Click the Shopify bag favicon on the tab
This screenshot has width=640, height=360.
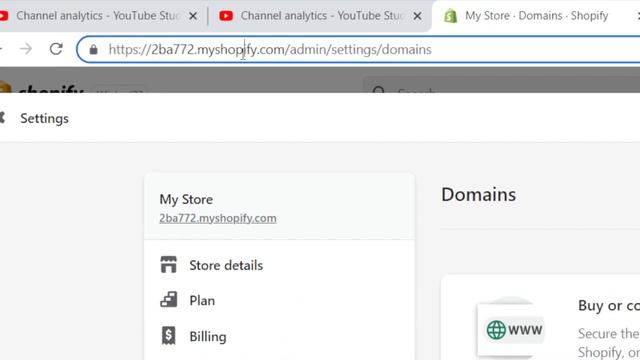click(450, 16)
